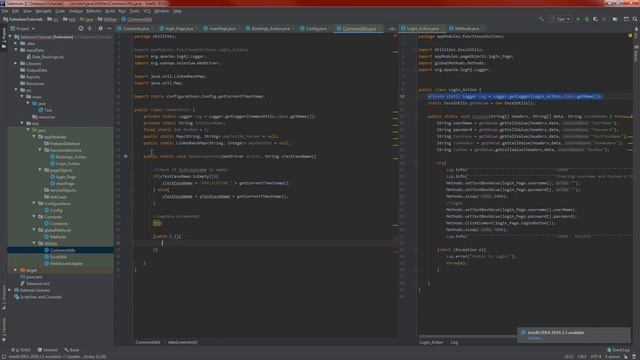This screenshot has height=360, width=640.
Task: Select Bookings_Action class in project tree
Action: [x=68, y=157]
